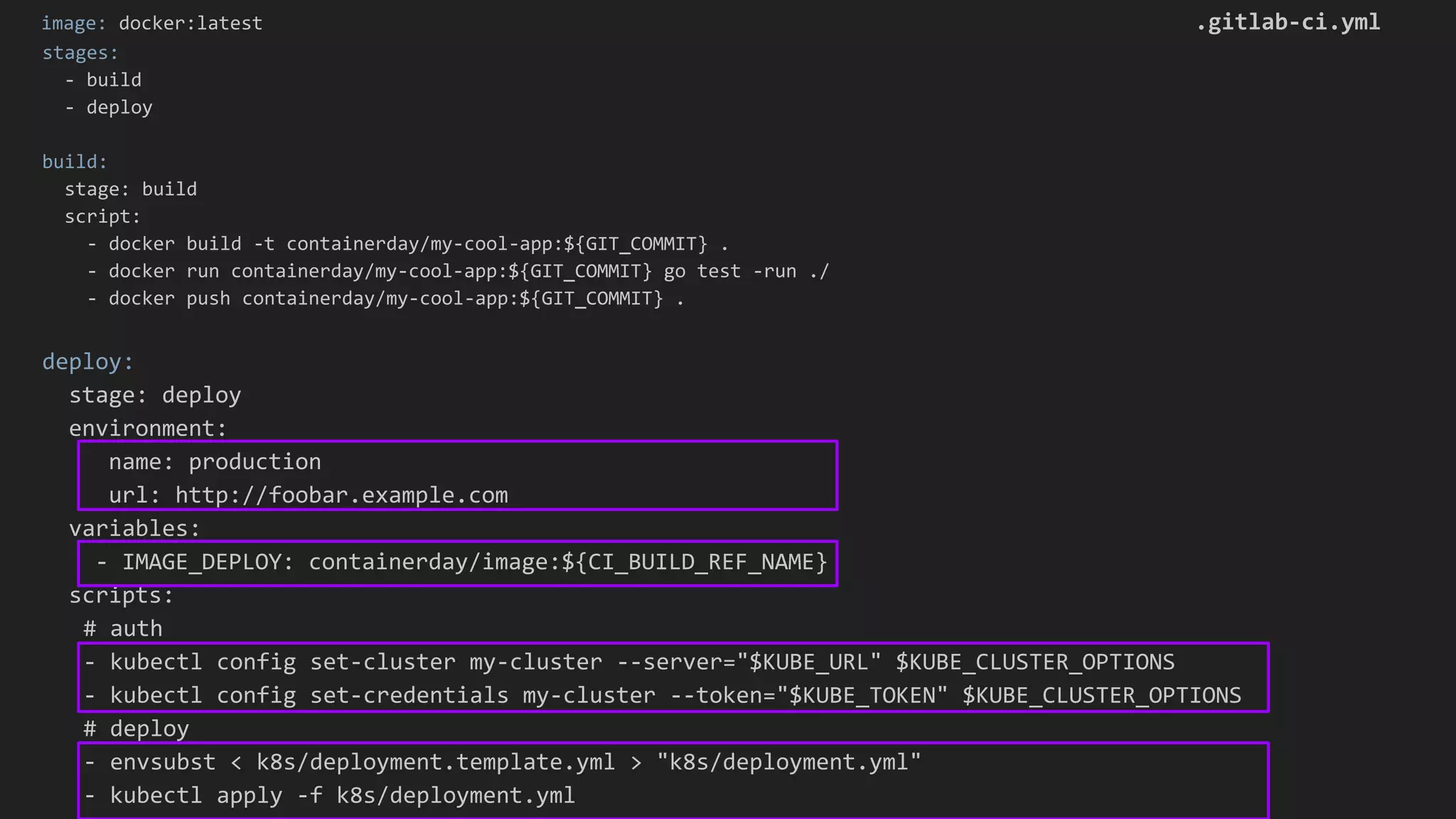Click the 'build:' job key
Viewport: 1456px width, 819px height.
[x=75, y=162]
